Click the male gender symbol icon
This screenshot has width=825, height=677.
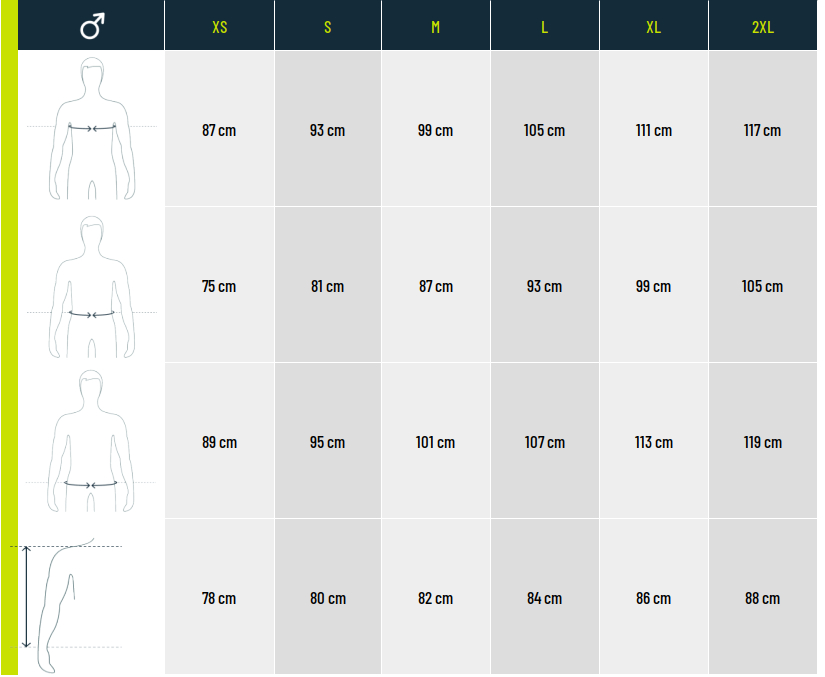91,27
